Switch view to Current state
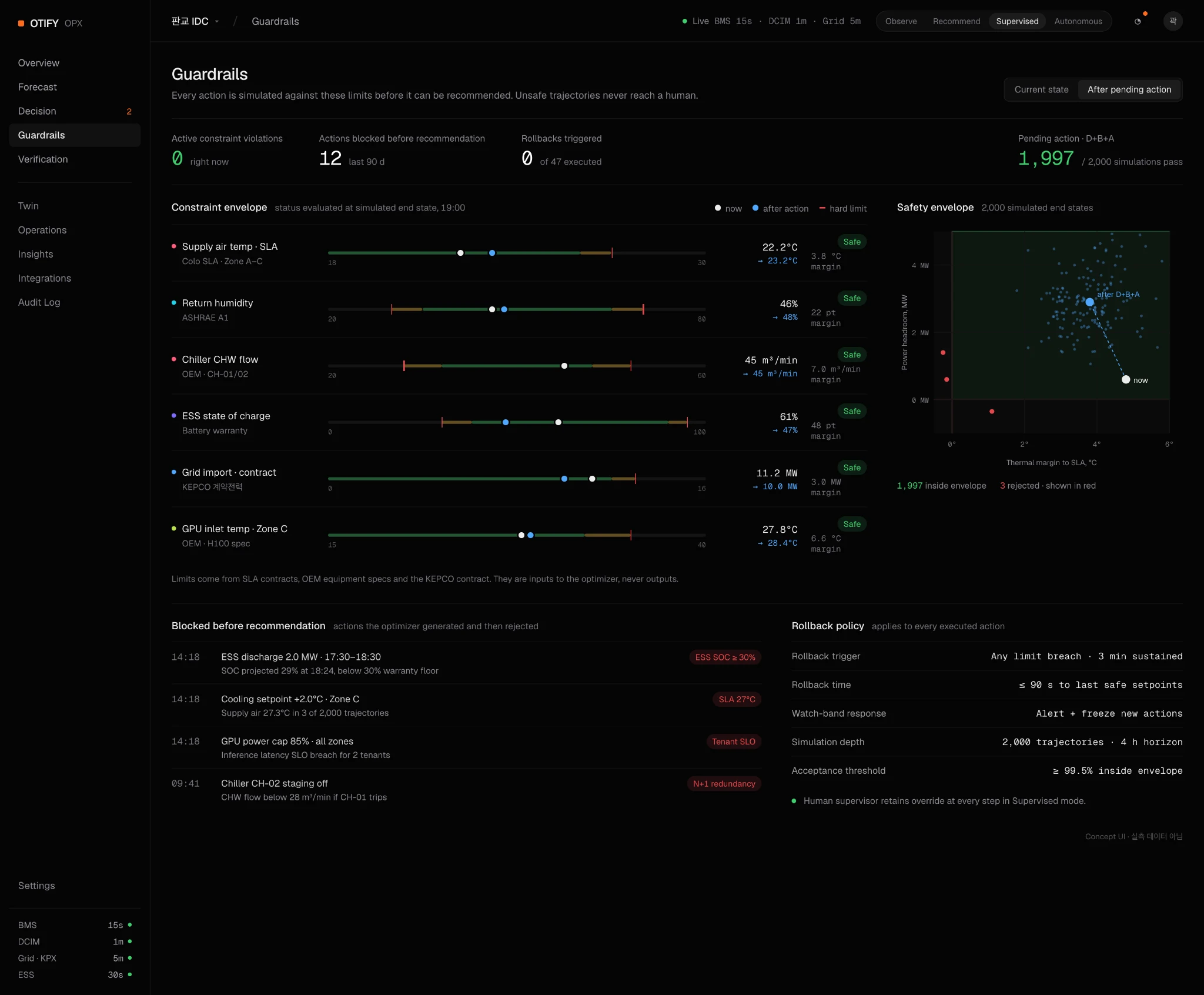 click(x=1041, y=89)
